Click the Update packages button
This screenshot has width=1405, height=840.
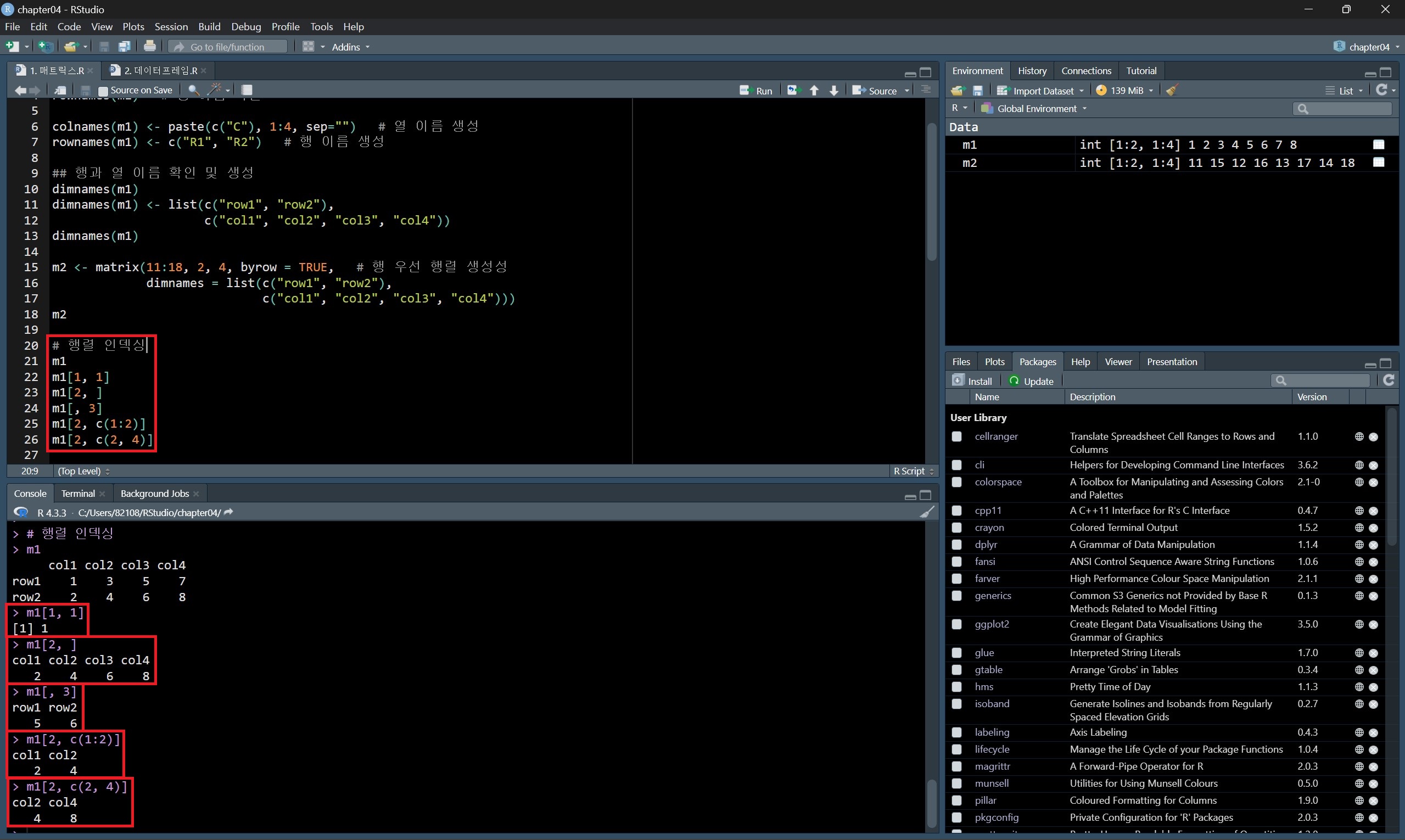pyautogui.click(x=1032, y=381)
